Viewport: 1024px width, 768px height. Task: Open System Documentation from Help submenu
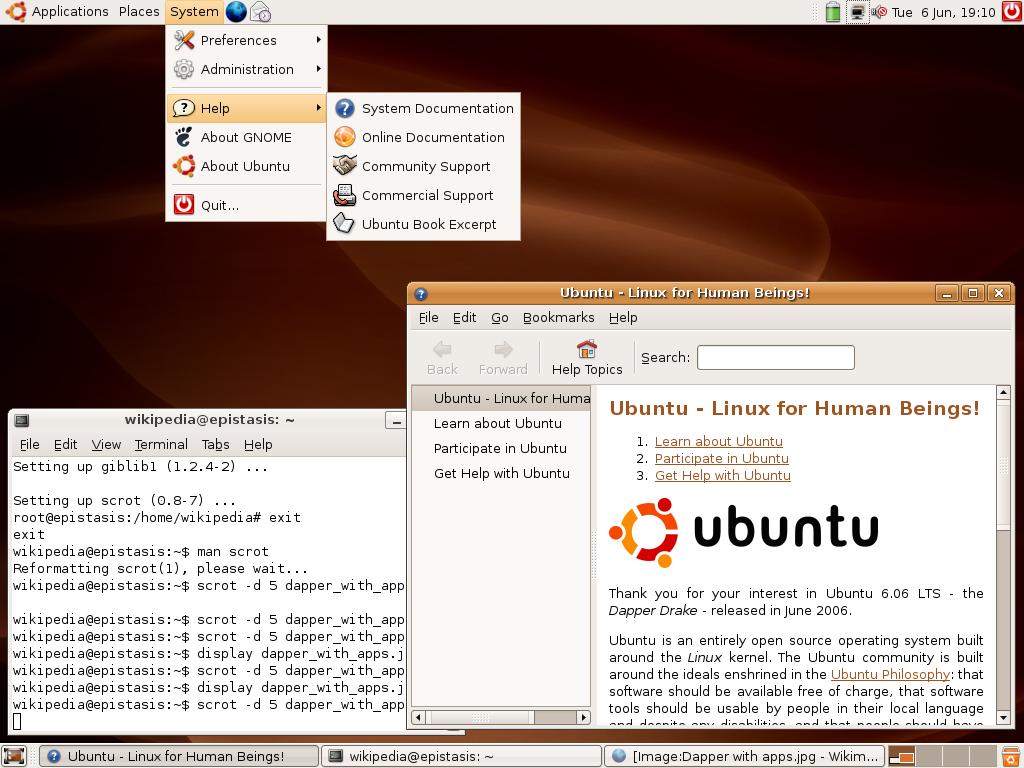(x=437, y=108)
